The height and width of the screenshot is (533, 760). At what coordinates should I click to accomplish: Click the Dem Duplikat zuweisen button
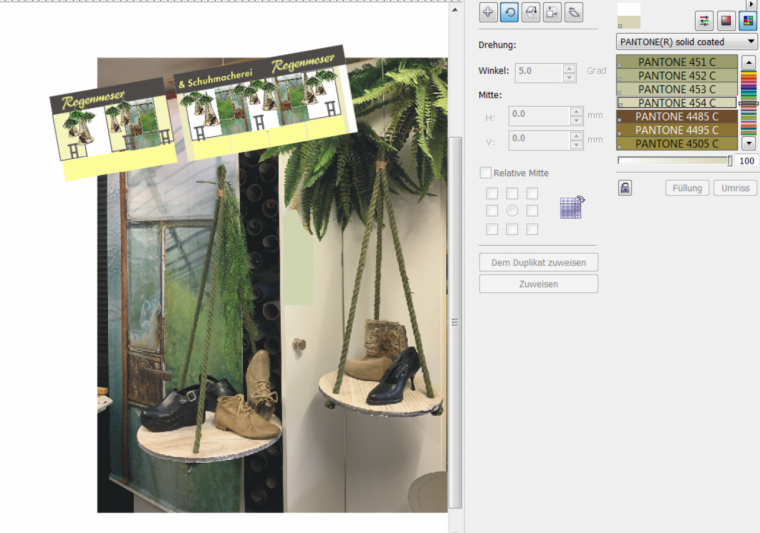pos(538,262)
